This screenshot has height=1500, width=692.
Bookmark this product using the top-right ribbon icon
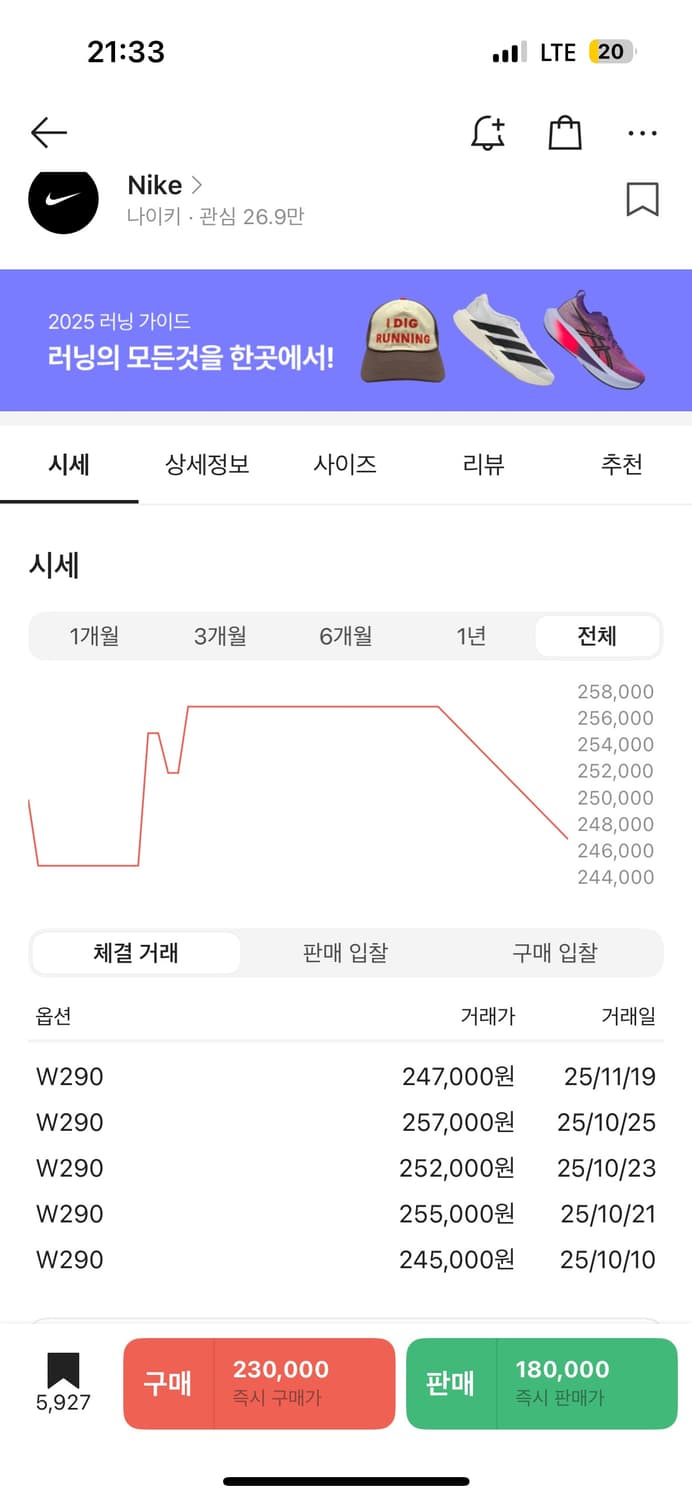643,200
